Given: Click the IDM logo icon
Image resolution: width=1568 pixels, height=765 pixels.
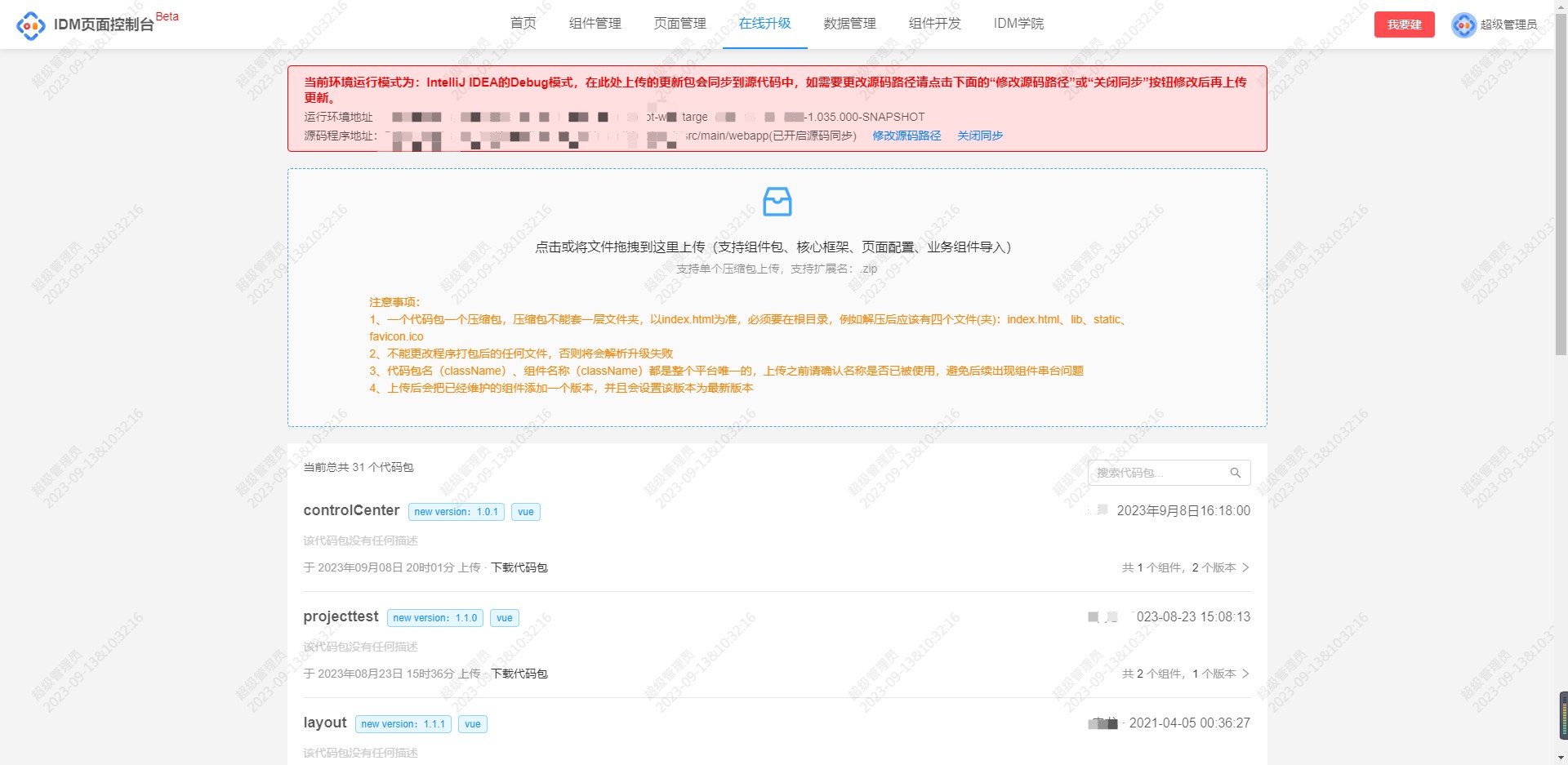Looking at the screenshot, I should tap(31, 25).
